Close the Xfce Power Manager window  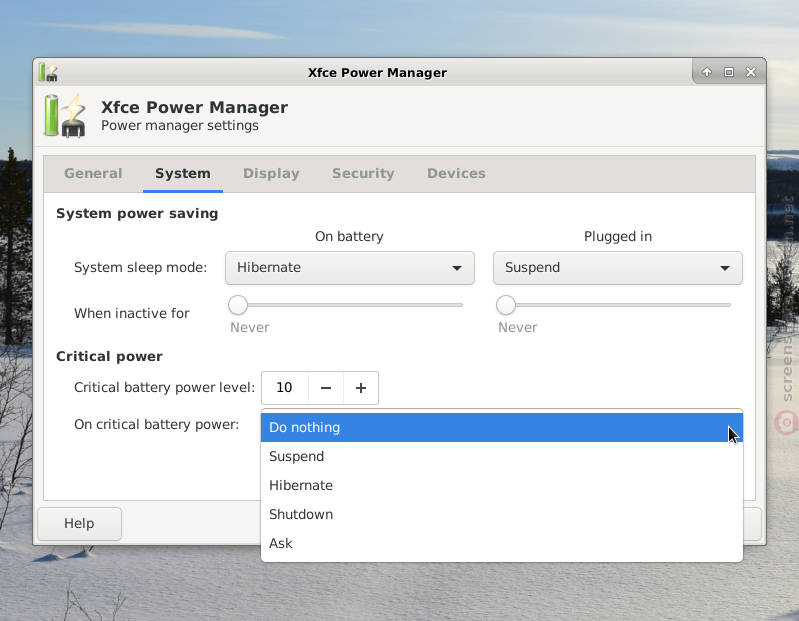(x=751, y=72)
